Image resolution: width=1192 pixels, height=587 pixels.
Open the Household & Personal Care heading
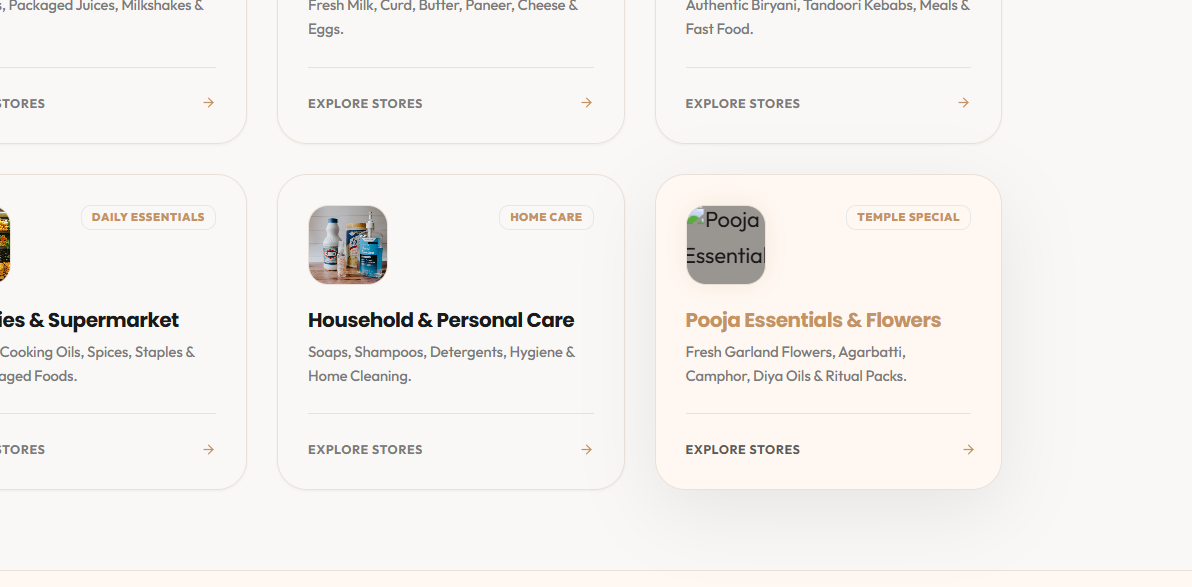coord(441,320)
